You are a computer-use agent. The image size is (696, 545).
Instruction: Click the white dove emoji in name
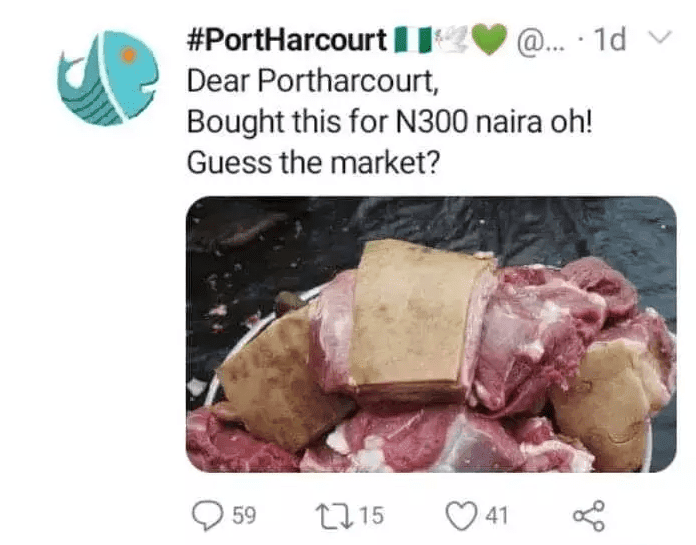(452, 39)
